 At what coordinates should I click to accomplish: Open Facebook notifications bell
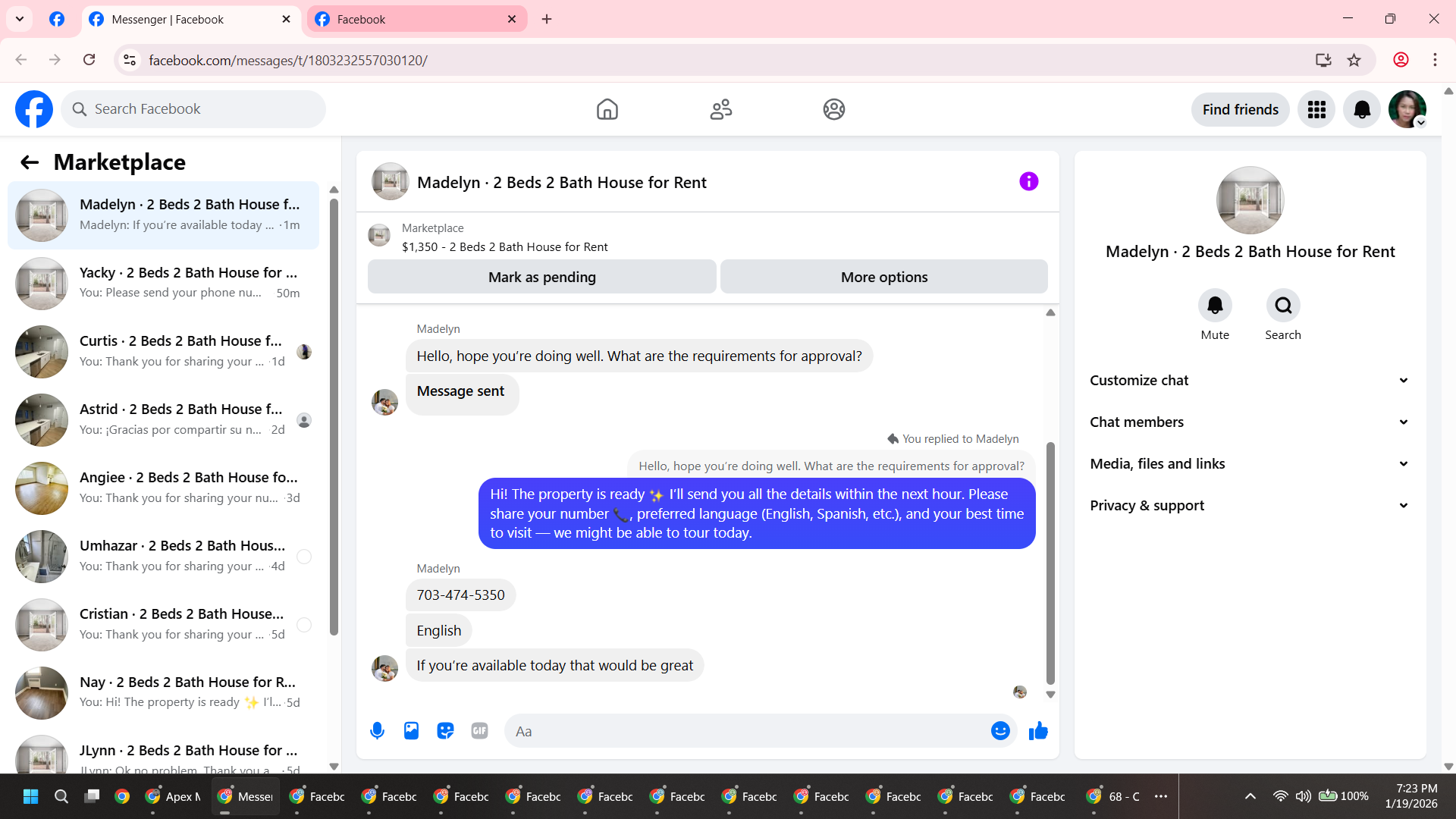[x=1362, y=110]
